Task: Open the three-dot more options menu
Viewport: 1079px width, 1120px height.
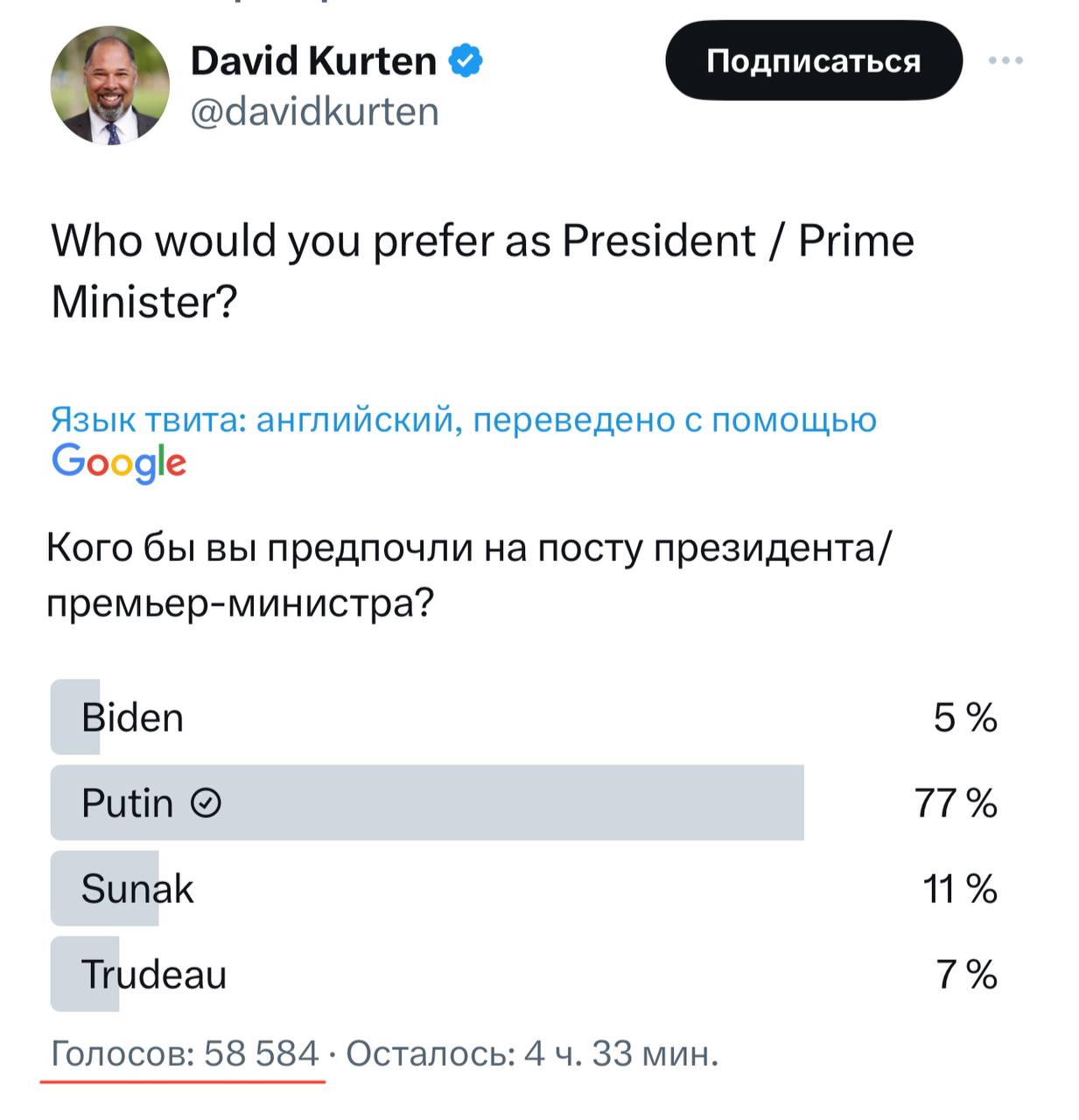Action: tap(1005, 60)
